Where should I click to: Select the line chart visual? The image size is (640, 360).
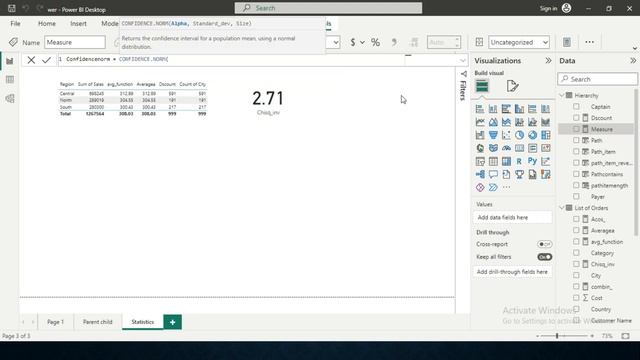[480, 122]
